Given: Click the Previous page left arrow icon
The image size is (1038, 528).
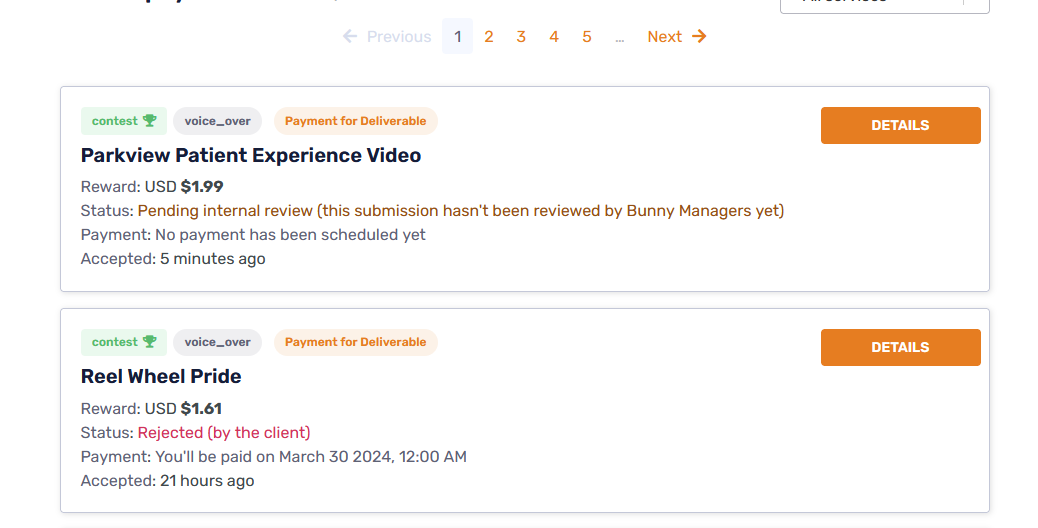Looking at the screenshot, I should point(350,37).
